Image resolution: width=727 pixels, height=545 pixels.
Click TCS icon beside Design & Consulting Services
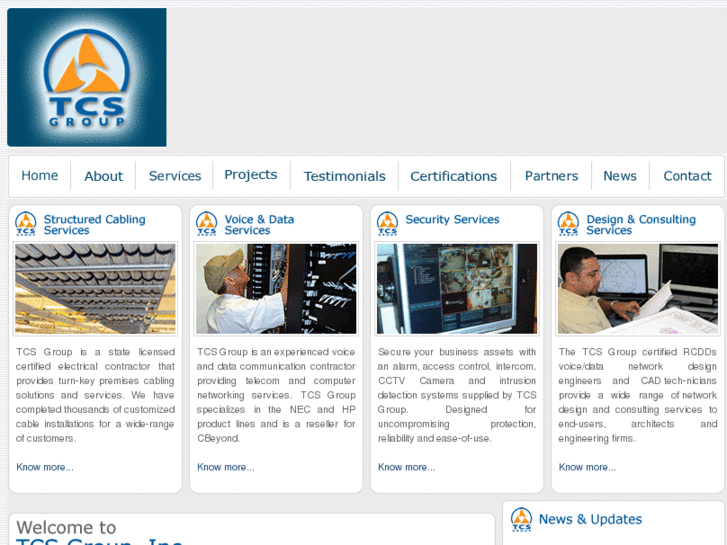tap(568, 224)
